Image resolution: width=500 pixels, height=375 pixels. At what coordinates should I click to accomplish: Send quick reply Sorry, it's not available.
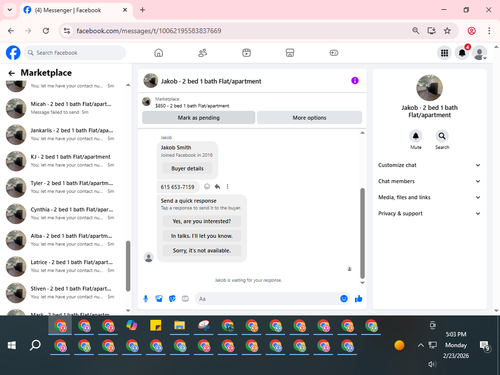pos(202,250)
